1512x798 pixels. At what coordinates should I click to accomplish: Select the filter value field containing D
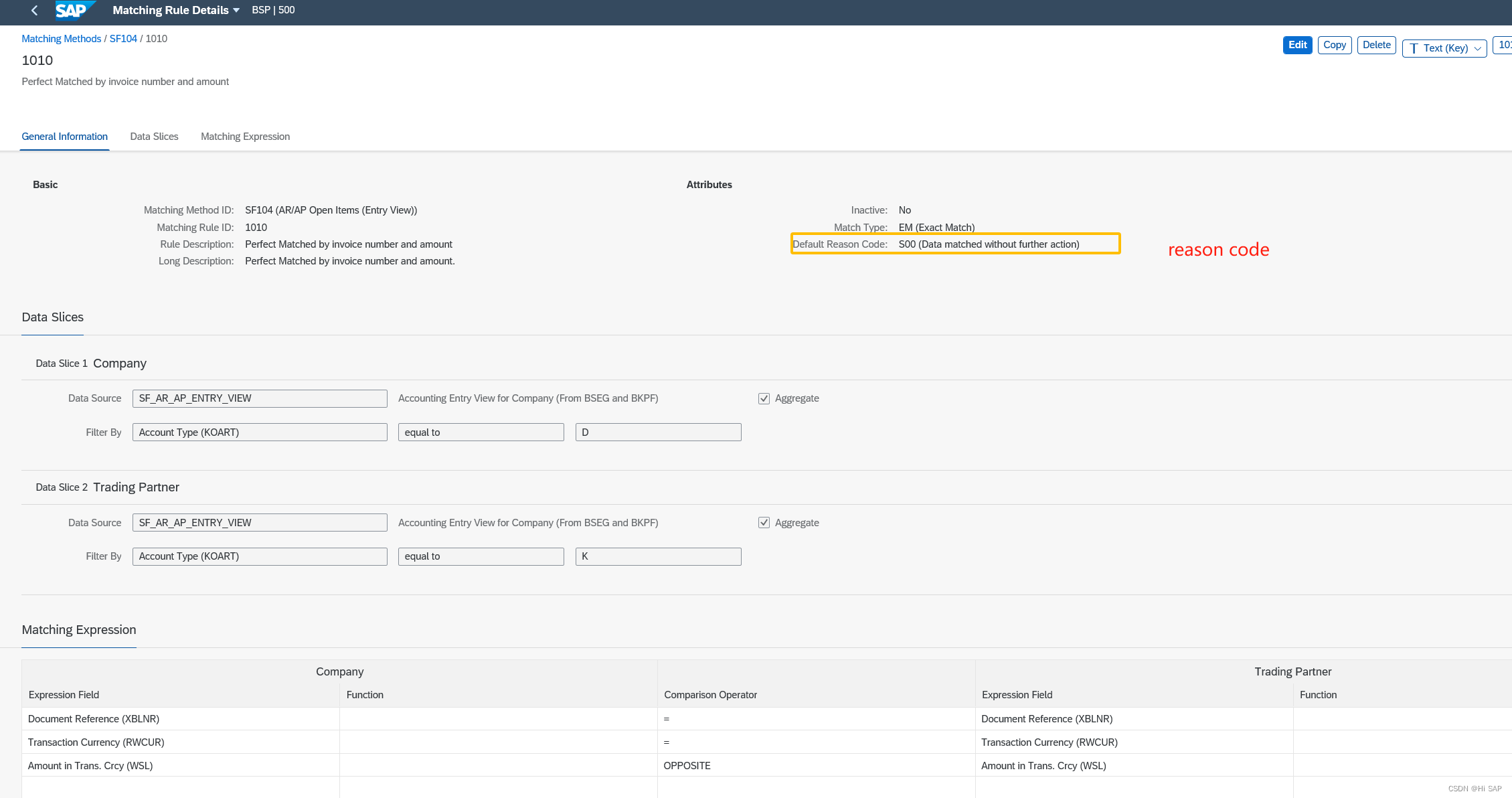click(658, 432)
